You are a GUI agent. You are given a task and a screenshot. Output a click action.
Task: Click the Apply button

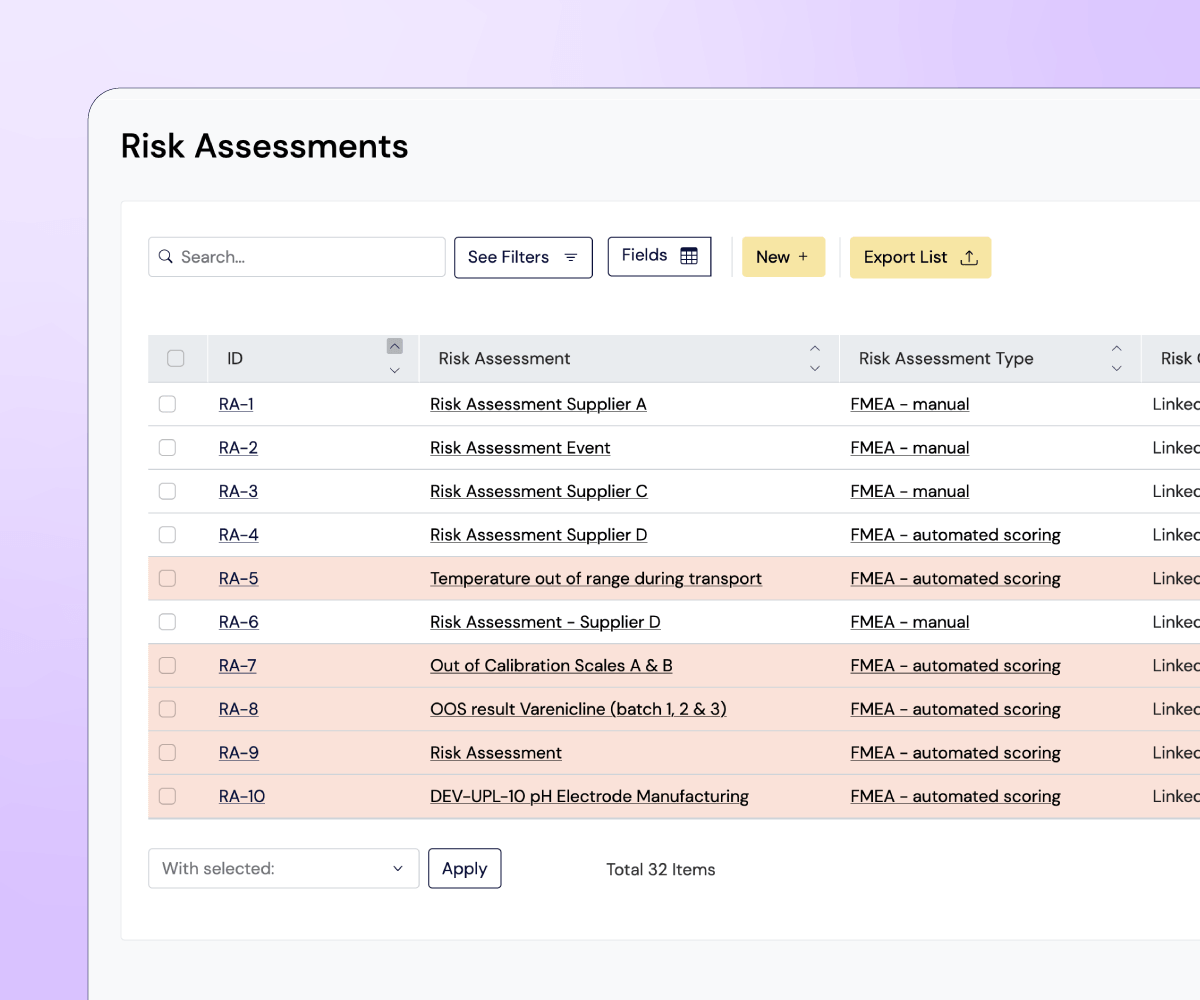(x=465, y=868)
